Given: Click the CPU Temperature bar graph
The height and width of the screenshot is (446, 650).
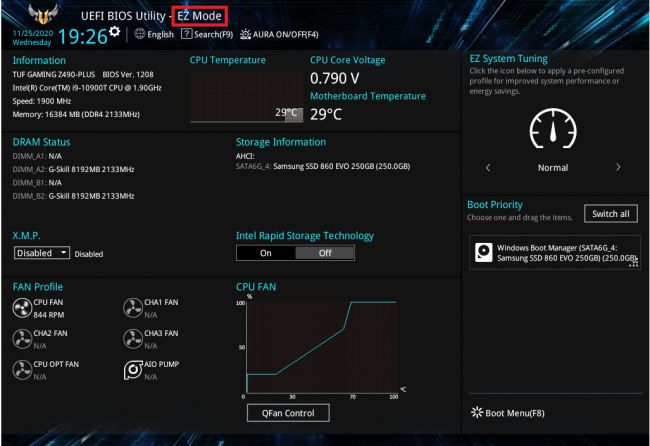Looking at the screenshot, I should (x=247, y=97).
